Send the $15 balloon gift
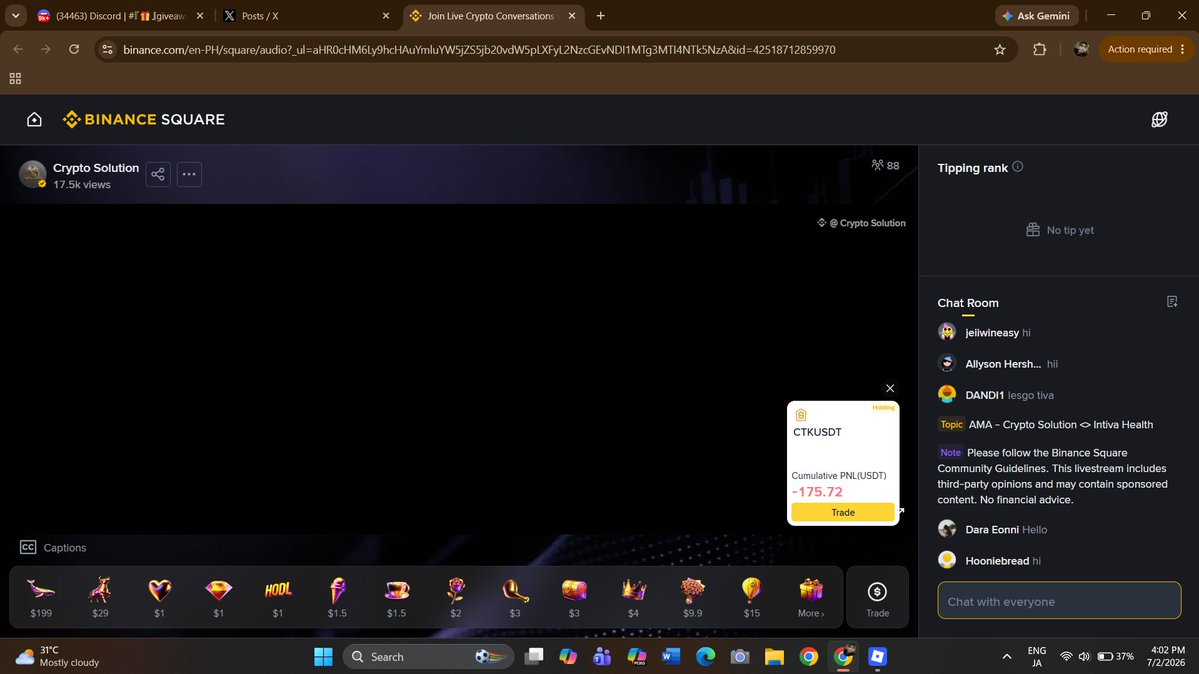Image resolution: width=1199 pixels, height=674 pixels. 752,597
